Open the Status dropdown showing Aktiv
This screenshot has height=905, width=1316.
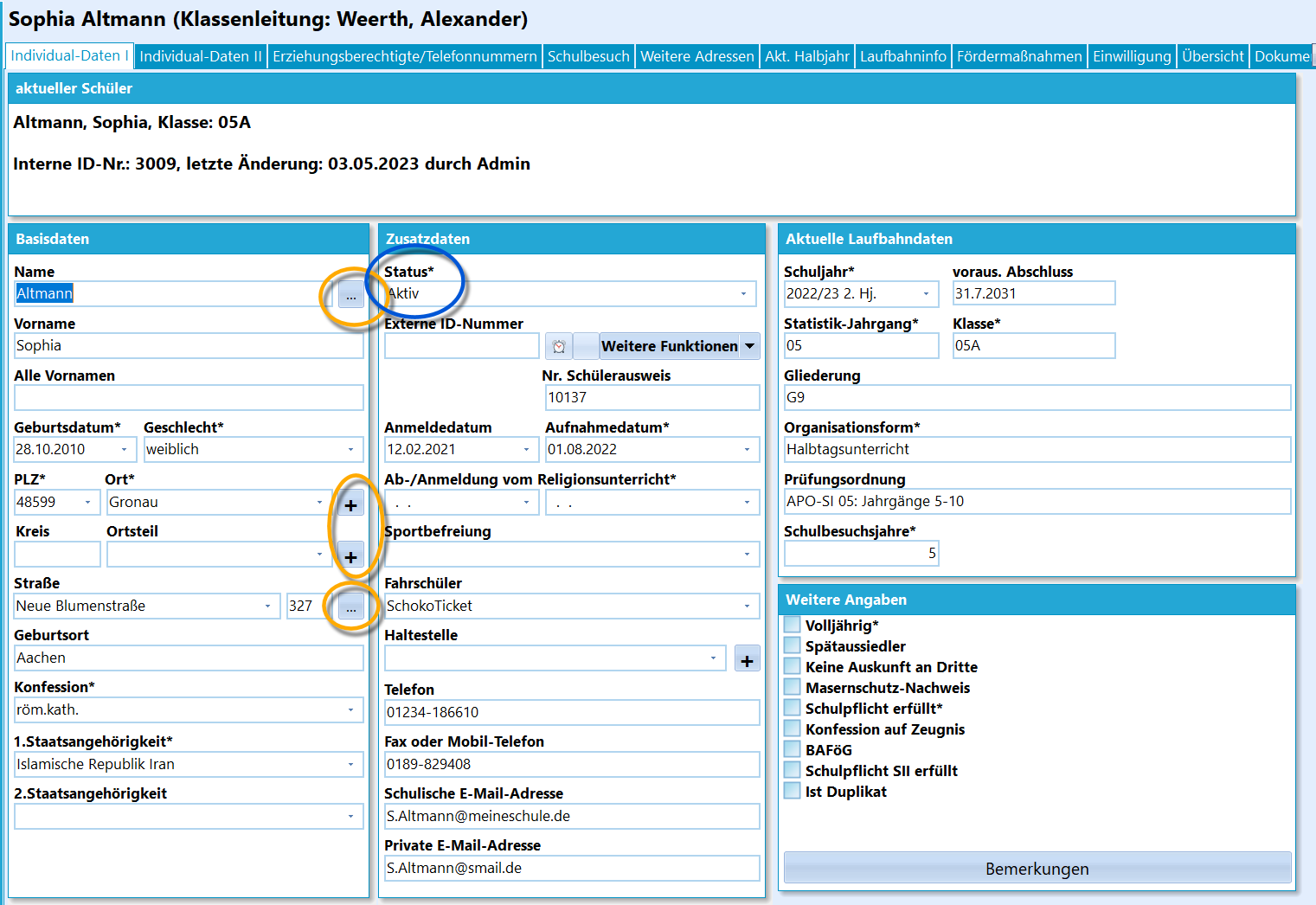pyautogui.click(x=743, y=294)
